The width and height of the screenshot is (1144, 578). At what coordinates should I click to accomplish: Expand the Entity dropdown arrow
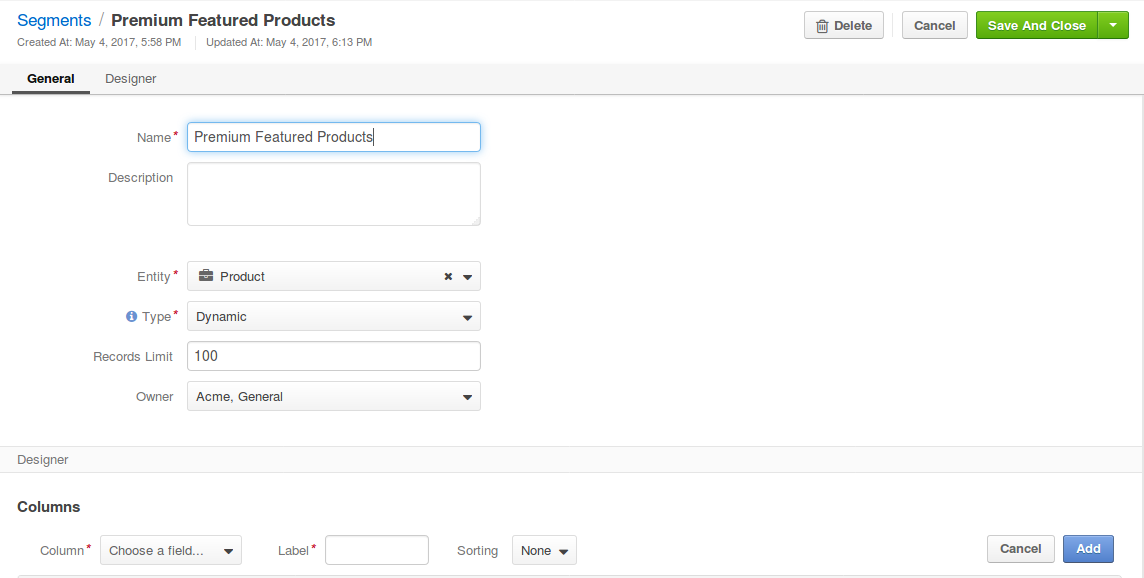(x=467, y=277)
